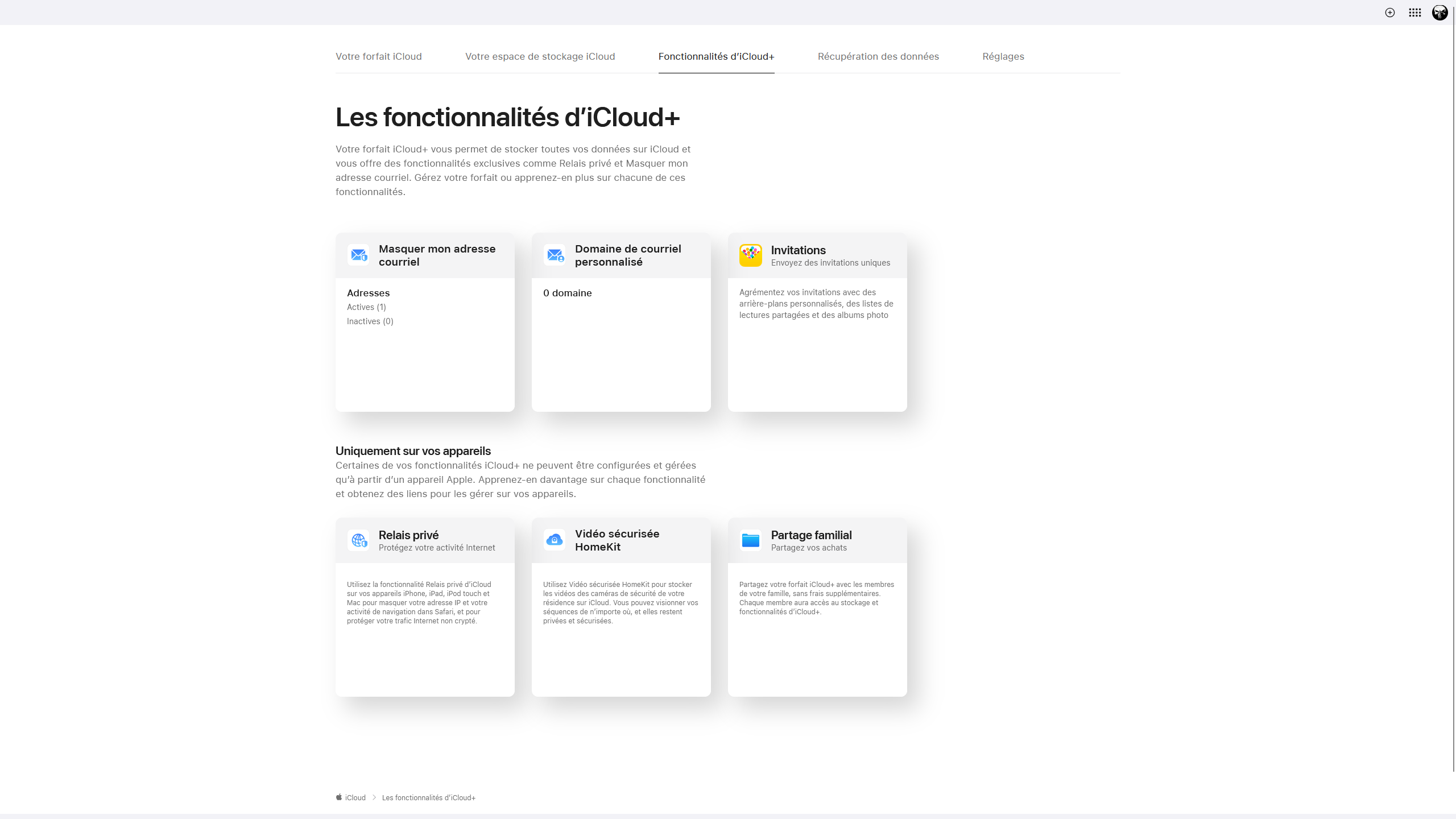Click Les fonctionnalités d'iCloud+ breadcrumb
The image size is (1456, 819).
click(x=428, y=797)
